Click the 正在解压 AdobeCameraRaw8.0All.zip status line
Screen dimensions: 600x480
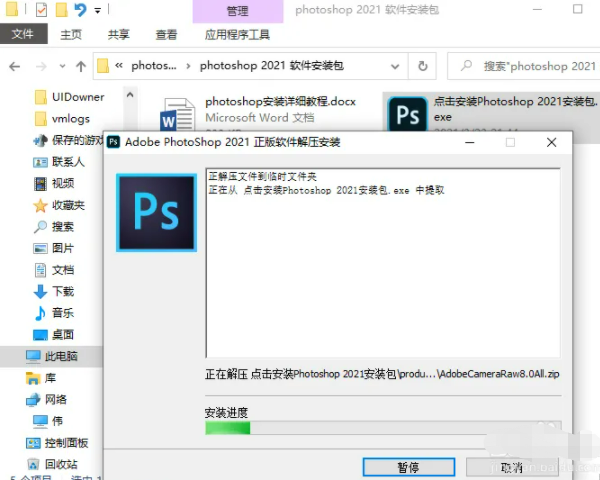coord(382,374)
